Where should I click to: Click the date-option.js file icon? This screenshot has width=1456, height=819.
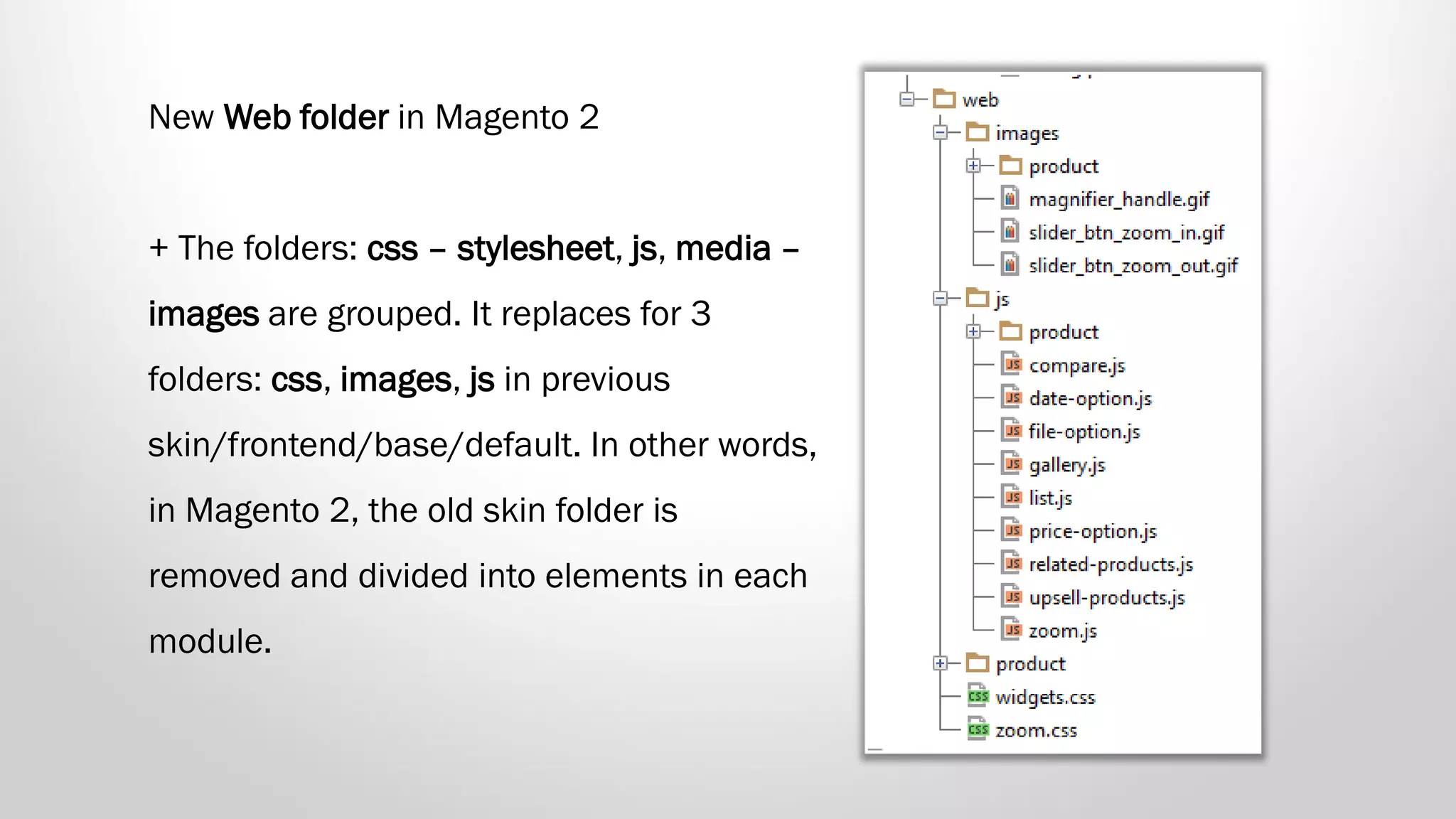coord(1012,397)
